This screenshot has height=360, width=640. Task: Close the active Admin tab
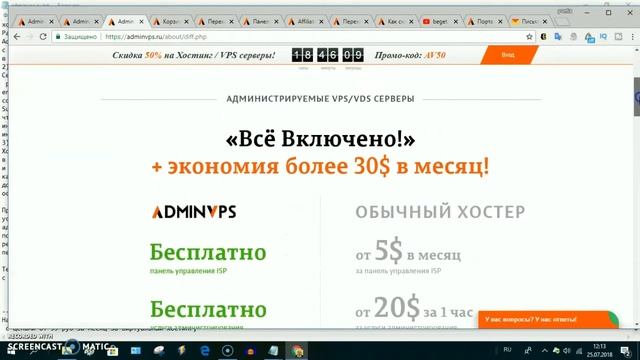(x=142, y=22)
